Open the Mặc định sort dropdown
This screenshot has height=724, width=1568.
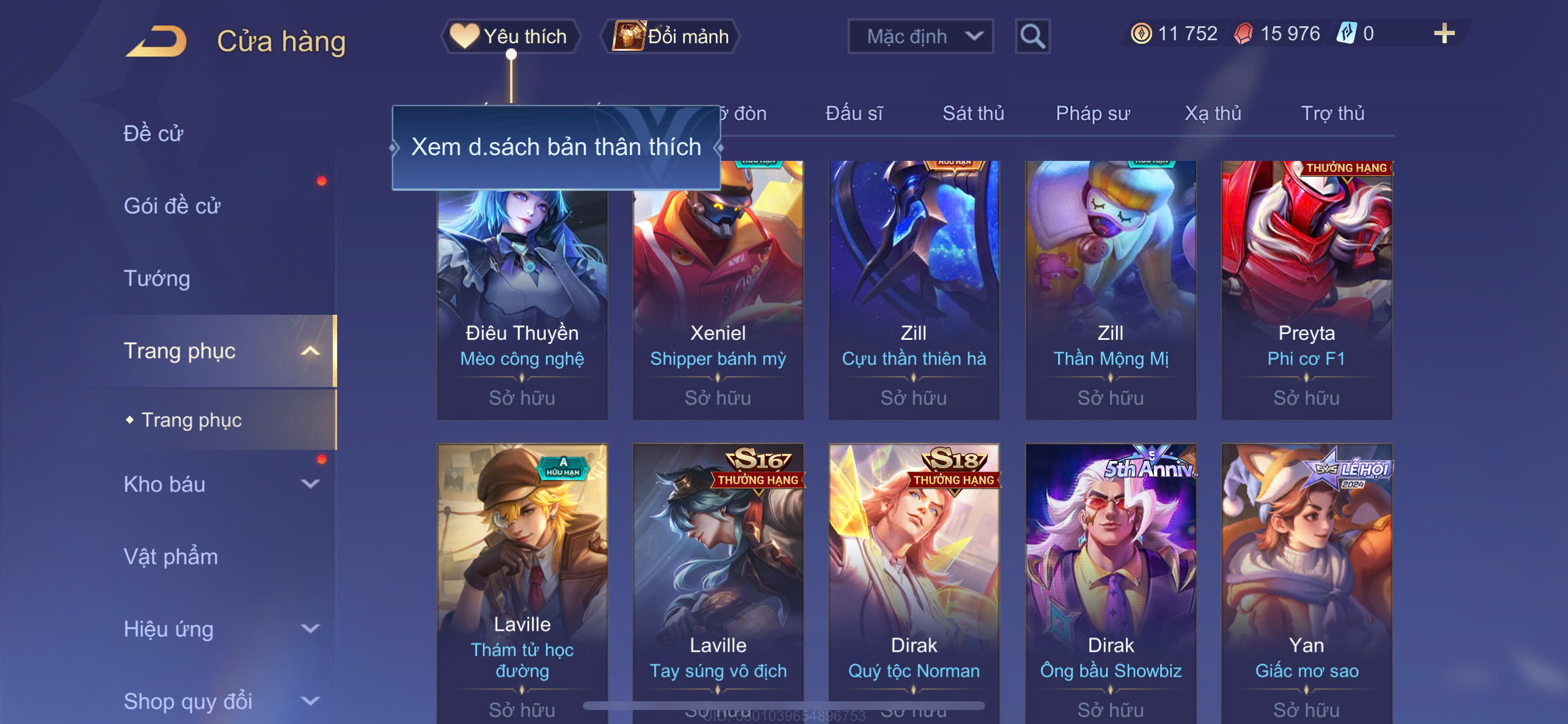point(921,37)
